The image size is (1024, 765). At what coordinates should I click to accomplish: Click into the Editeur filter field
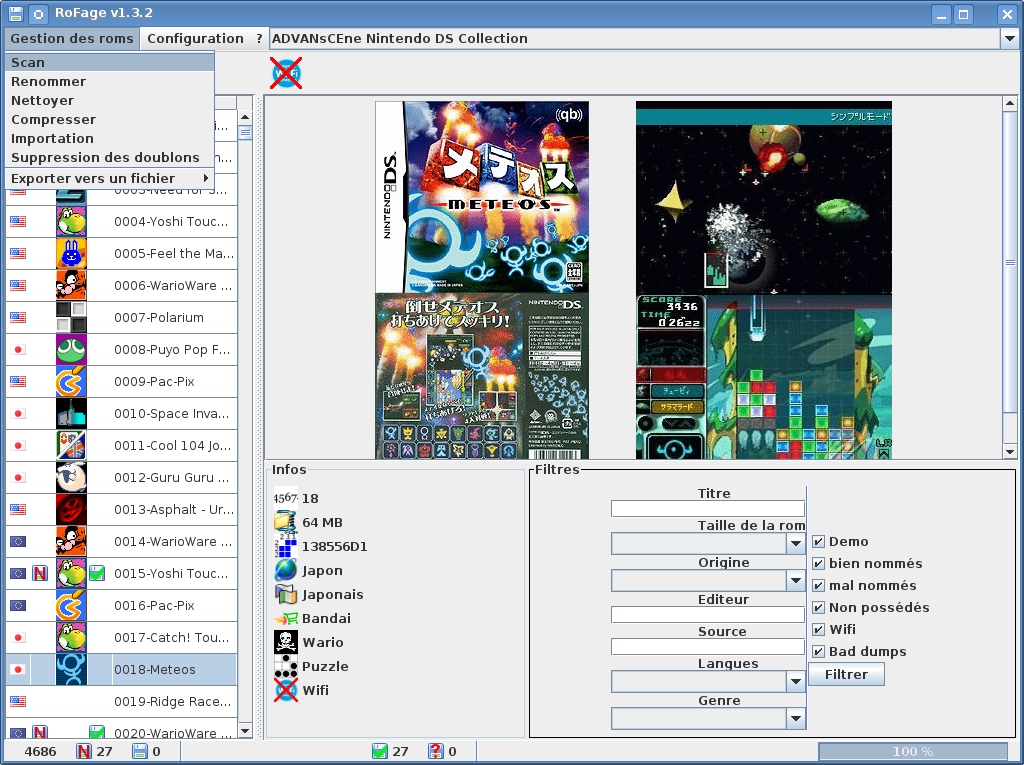pyautogui.click(x=708, y=615)
